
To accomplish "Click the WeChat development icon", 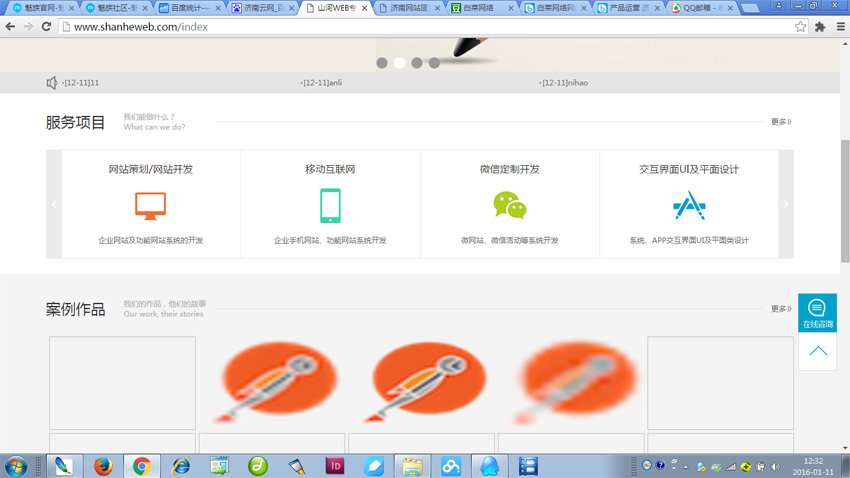I will coord(509,205).
